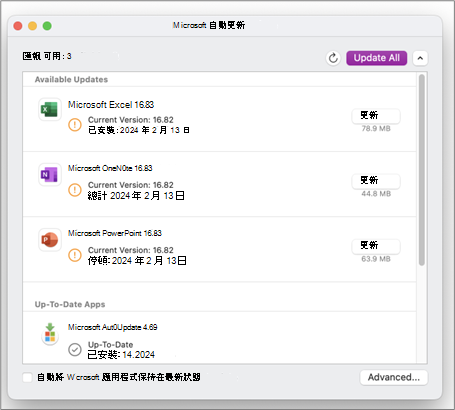Close the window with the red button
This screenshot has height=410, width=455.
click(x=18, y=26)
